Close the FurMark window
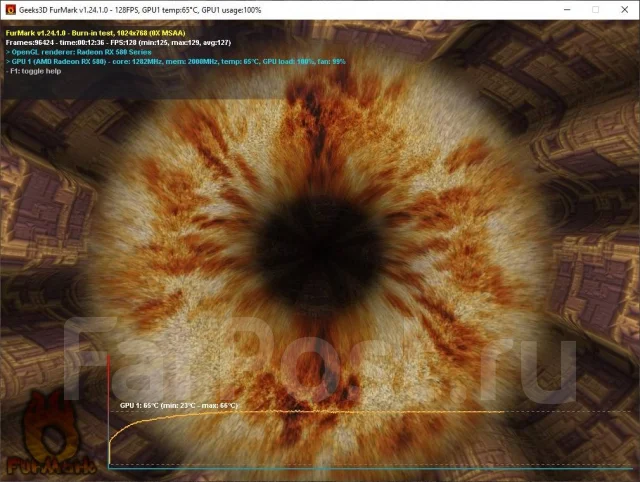The height and width of the screenshot is (482, 640). [624, 10]
